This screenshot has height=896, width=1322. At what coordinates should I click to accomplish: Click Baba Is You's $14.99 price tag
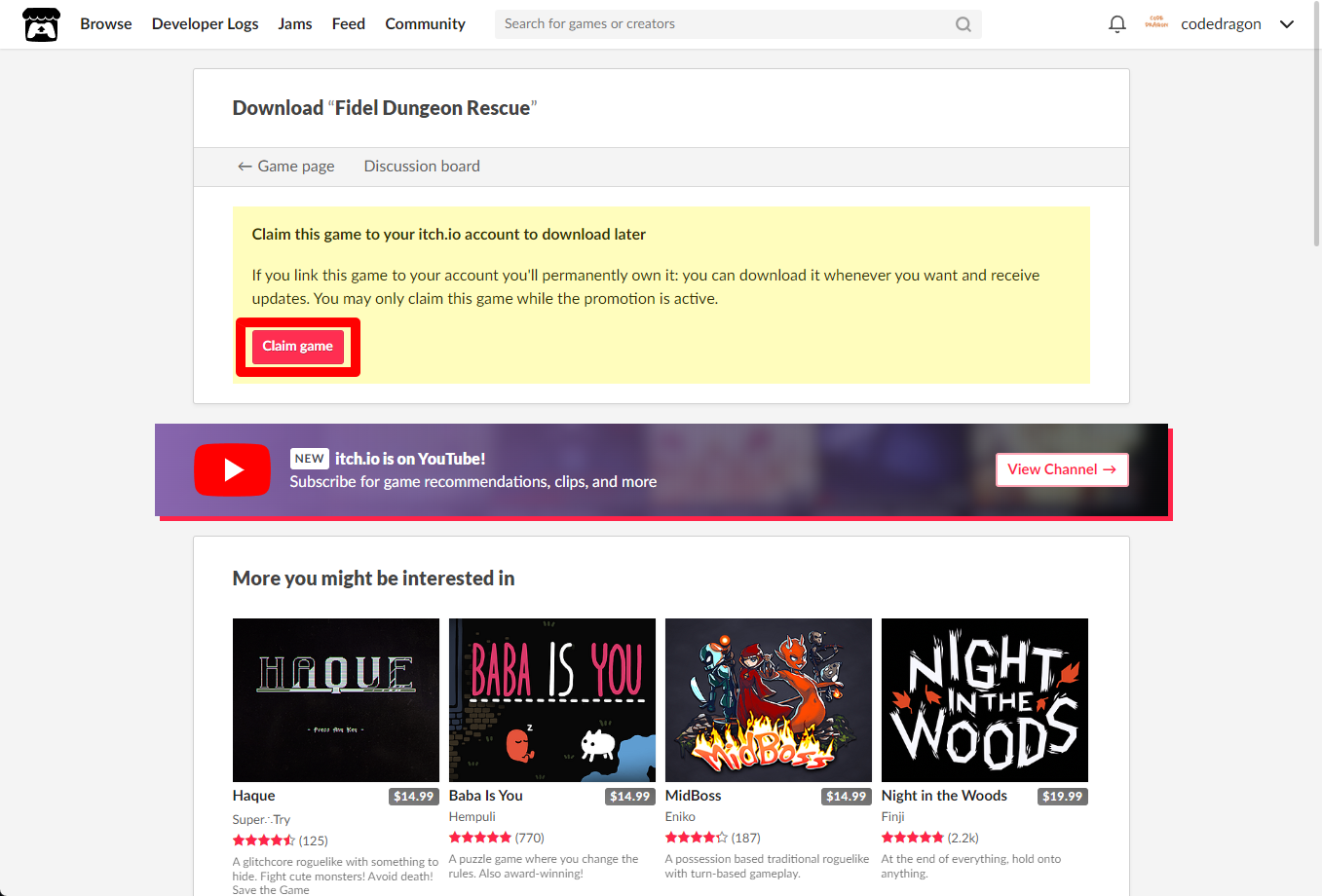pos(630,797)
